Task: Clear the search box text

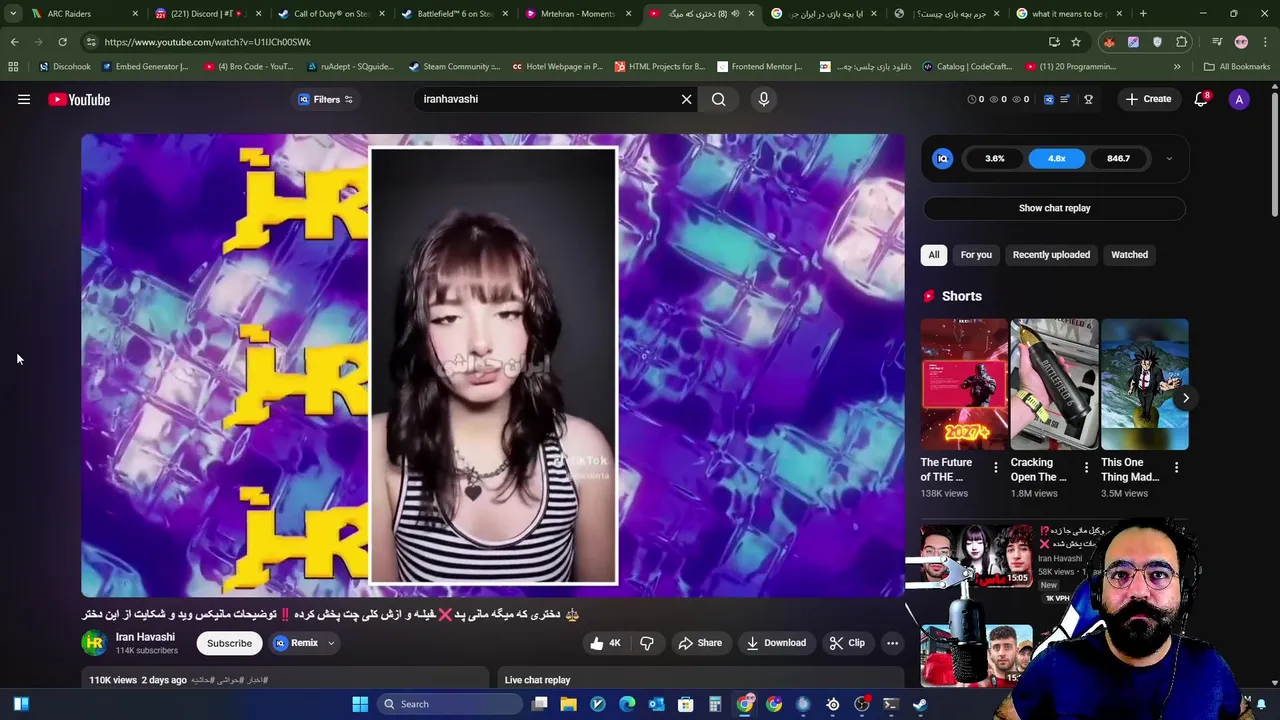Action: 686,99
